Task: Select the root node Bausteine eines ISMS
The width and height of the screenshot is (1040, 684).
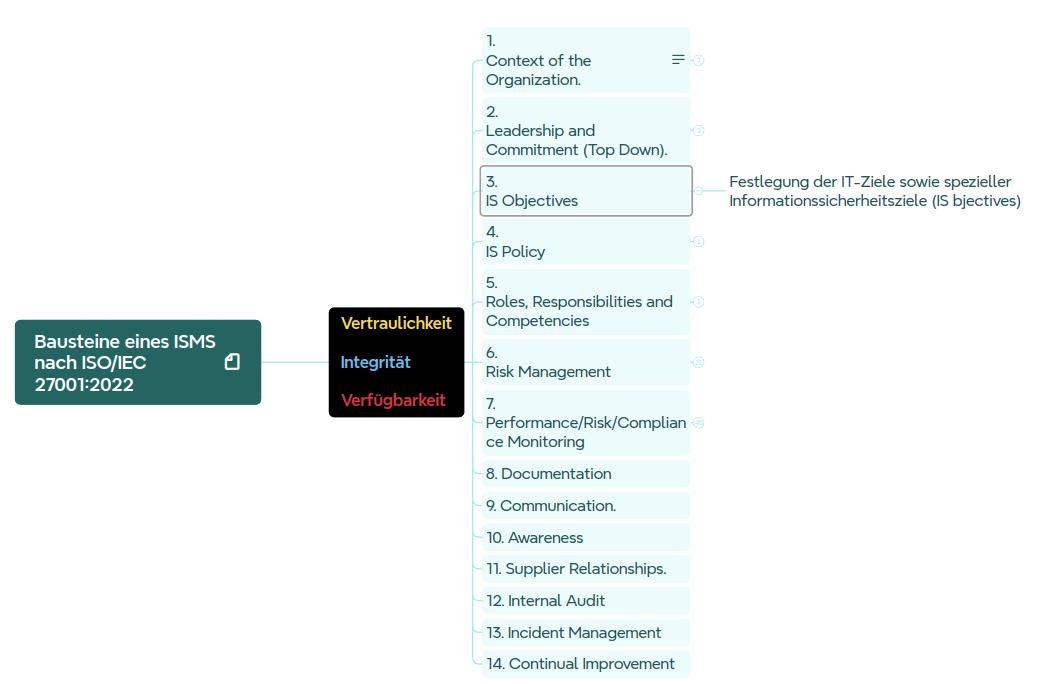Action: (125, 362)
